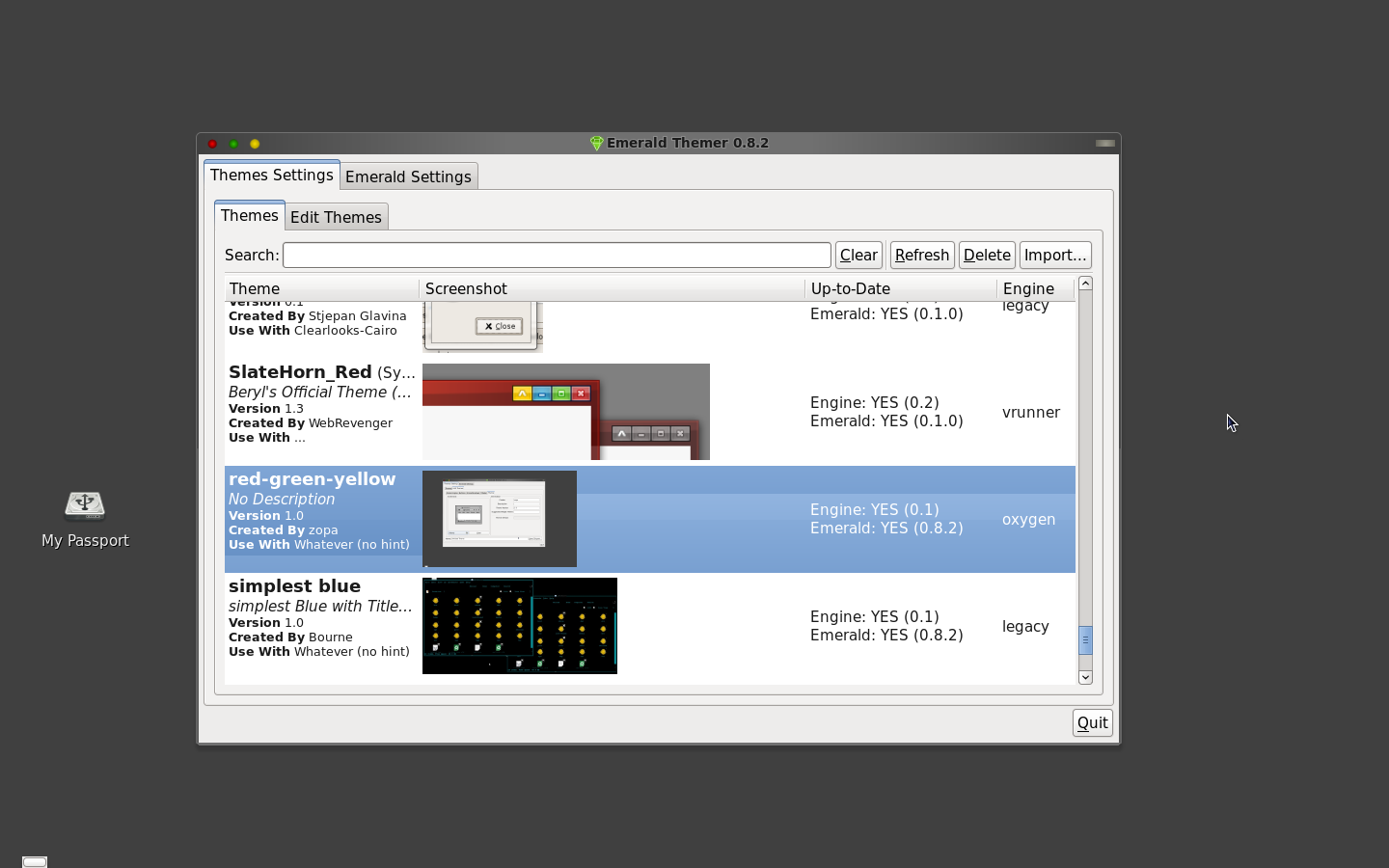Sort by Engine column header
The height and width of the screenshot is (868, 1389).
[x=1036, y=288]
